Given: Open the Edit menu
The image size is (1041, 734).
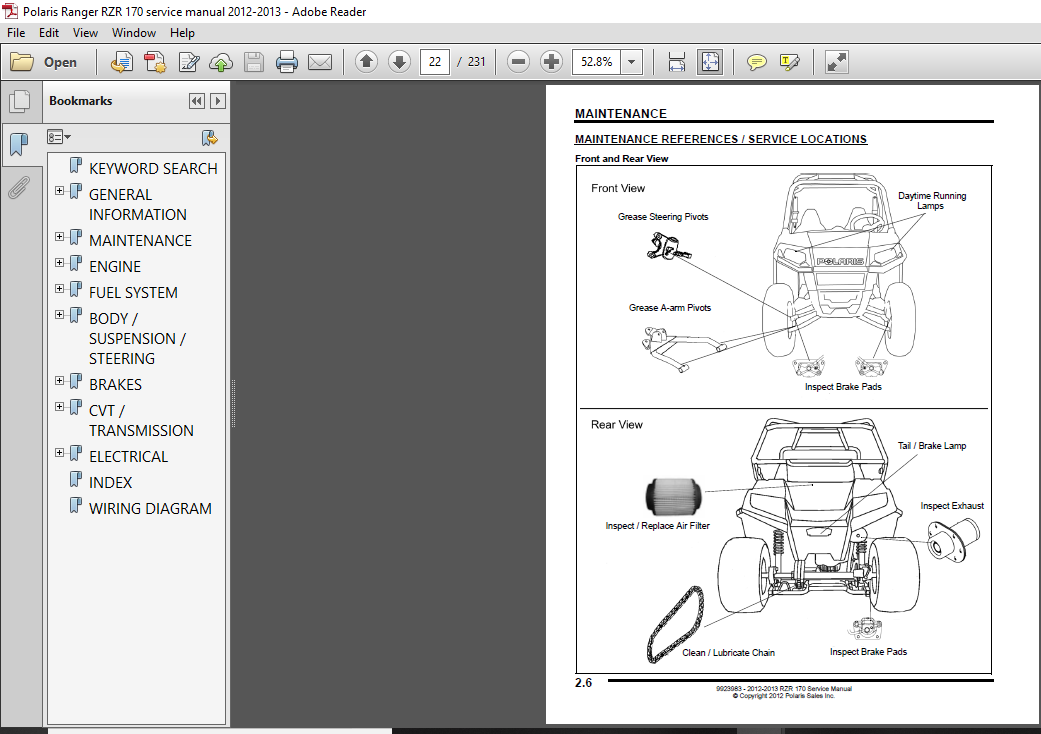Looking at the screenshot, I should point(48,33).
